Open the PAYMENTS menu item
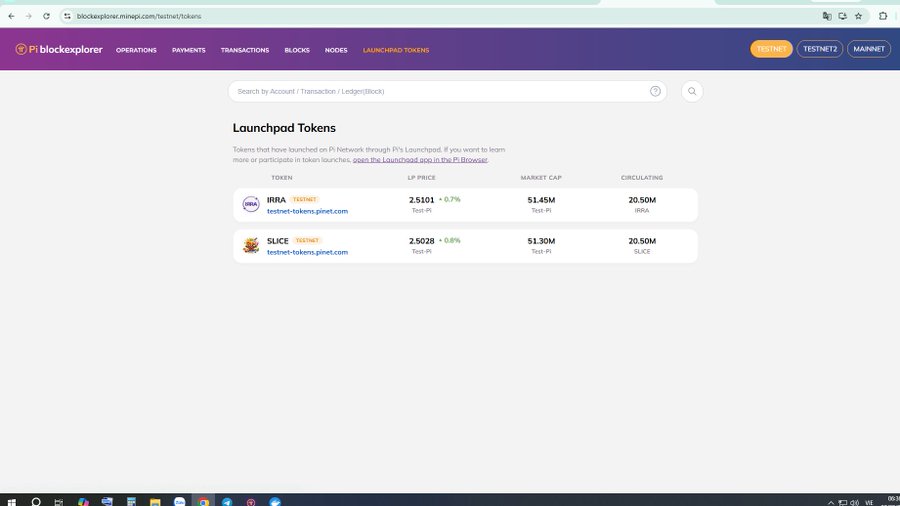The height and width of the screenshot is (506, 900). point(188,50)
